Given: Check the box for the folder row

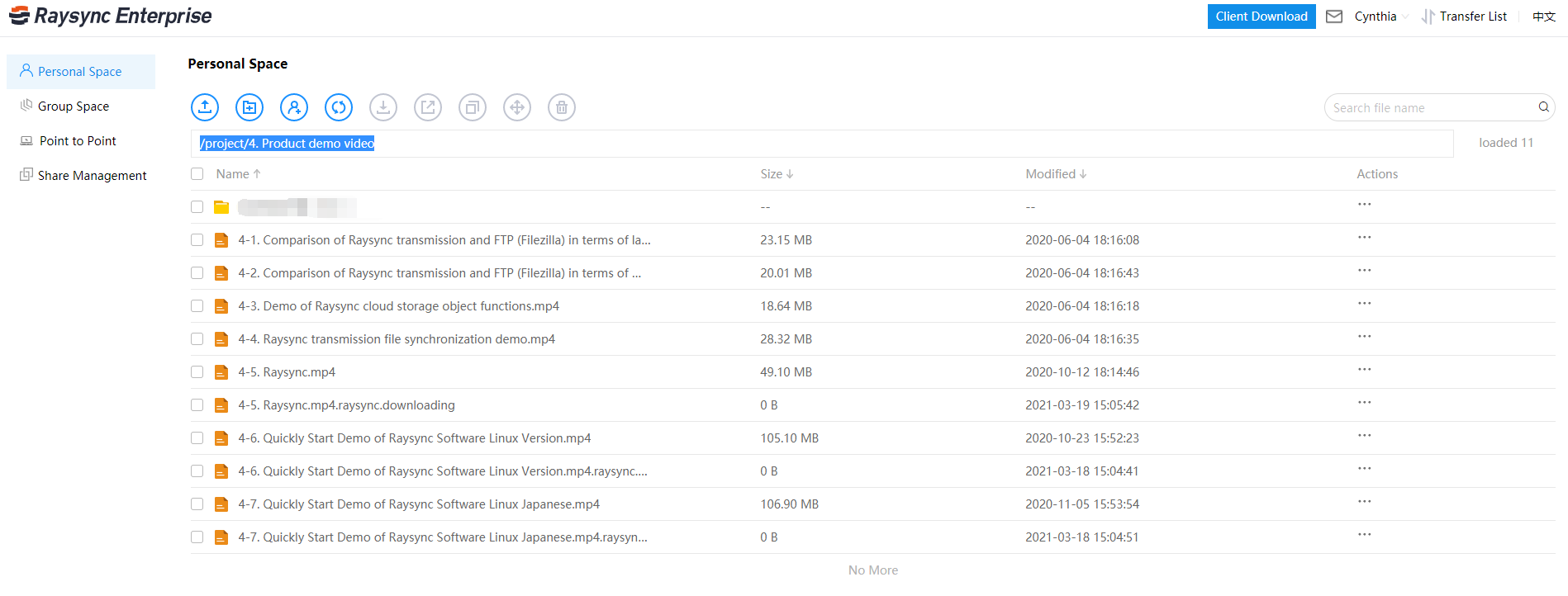Looking at the screenshot, I should 197,207.
